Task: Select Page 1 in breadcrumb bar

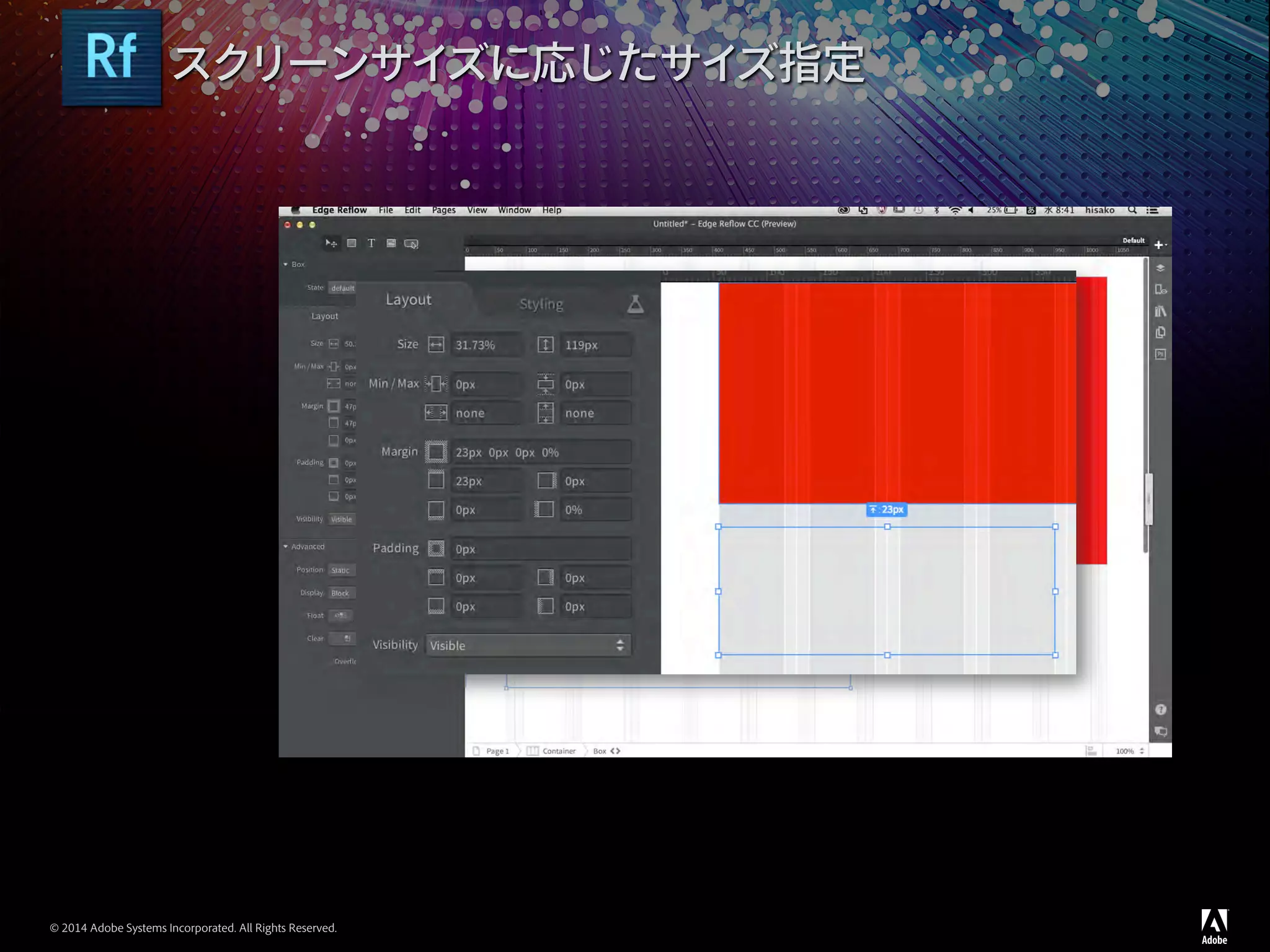Action: tap(497, 751)
